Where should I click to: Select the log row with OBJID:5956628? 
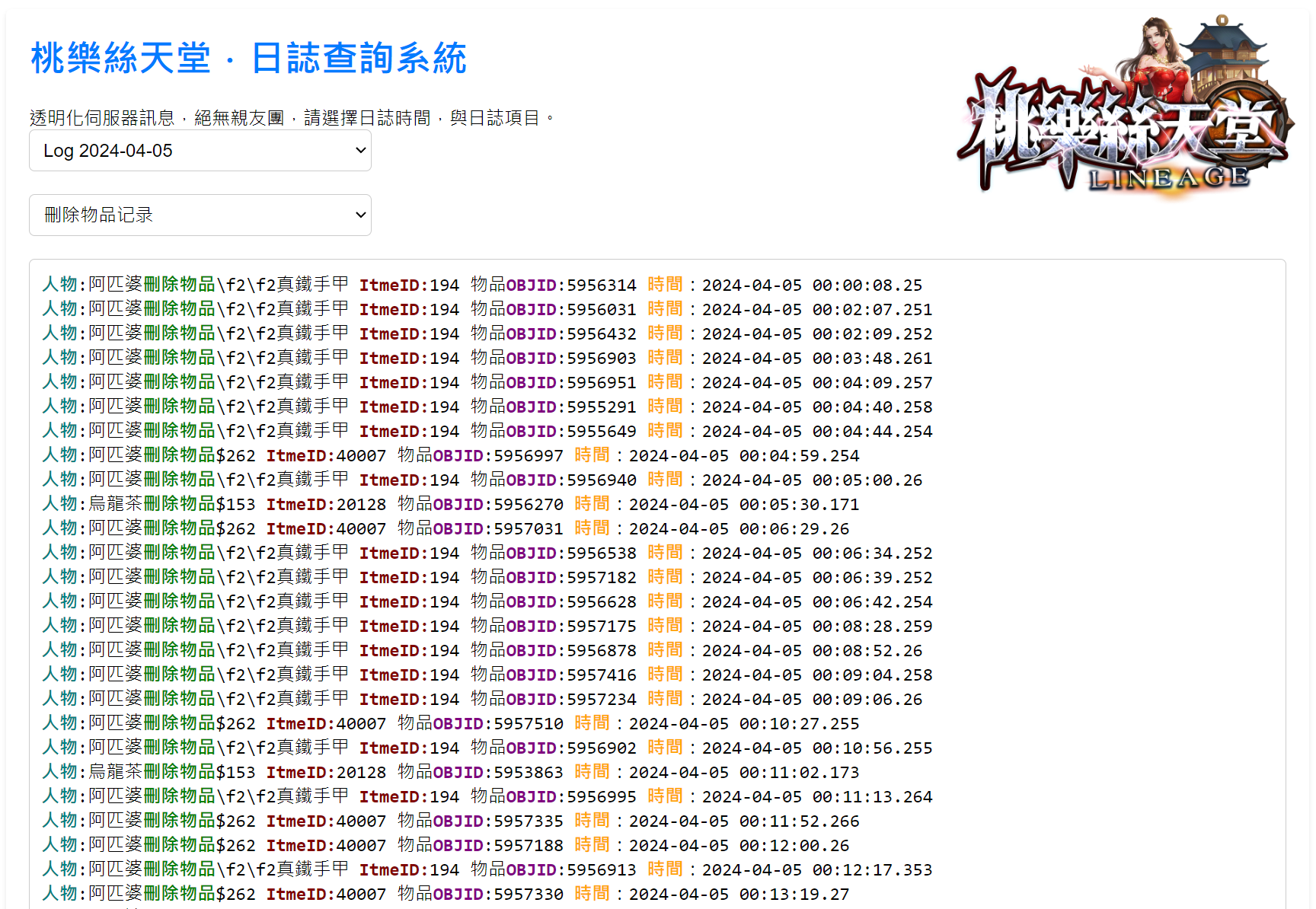(x=487, y=601)
